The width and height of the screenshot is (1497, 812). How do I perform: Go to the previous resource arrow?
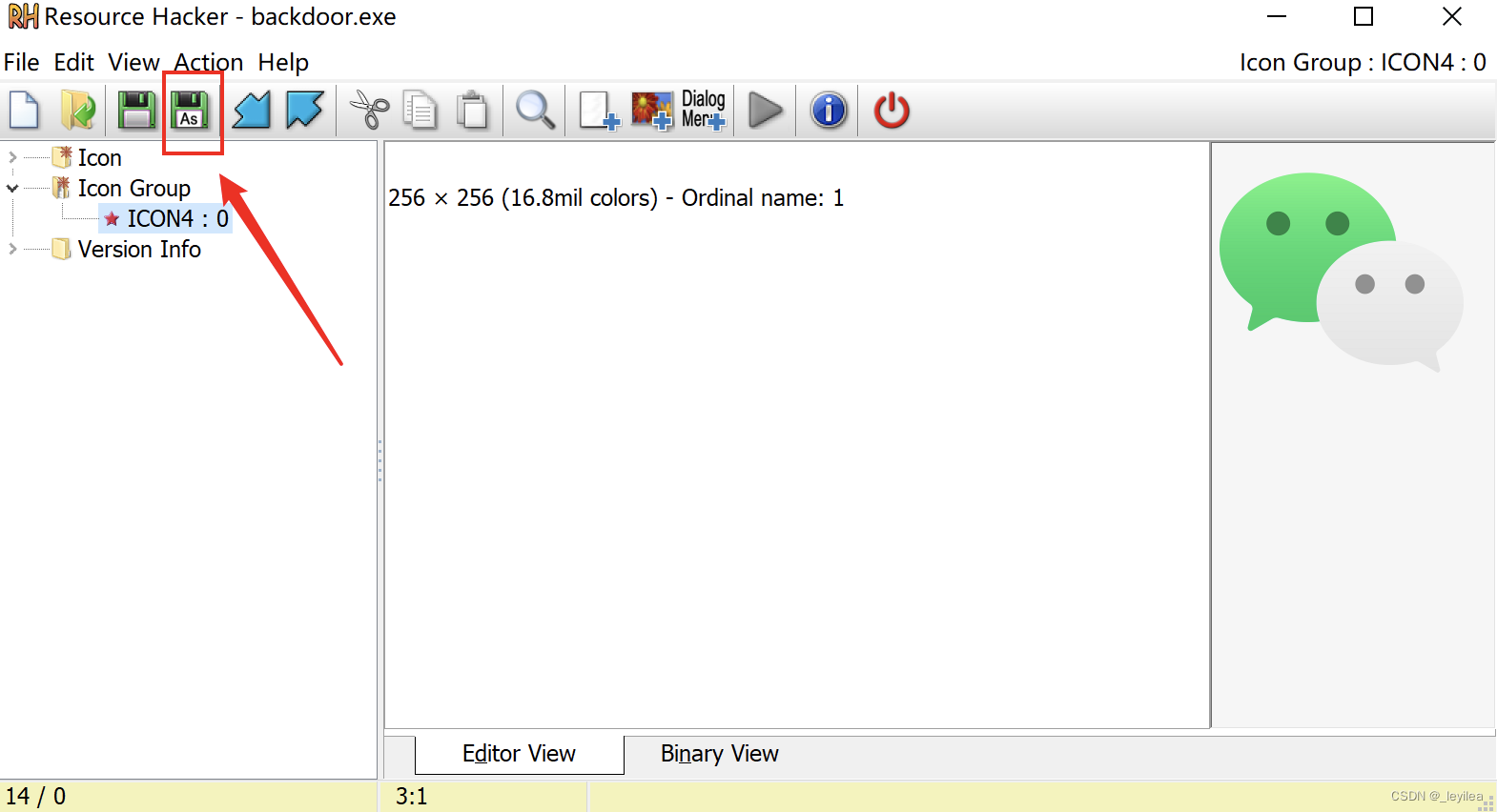coord(252,111)
